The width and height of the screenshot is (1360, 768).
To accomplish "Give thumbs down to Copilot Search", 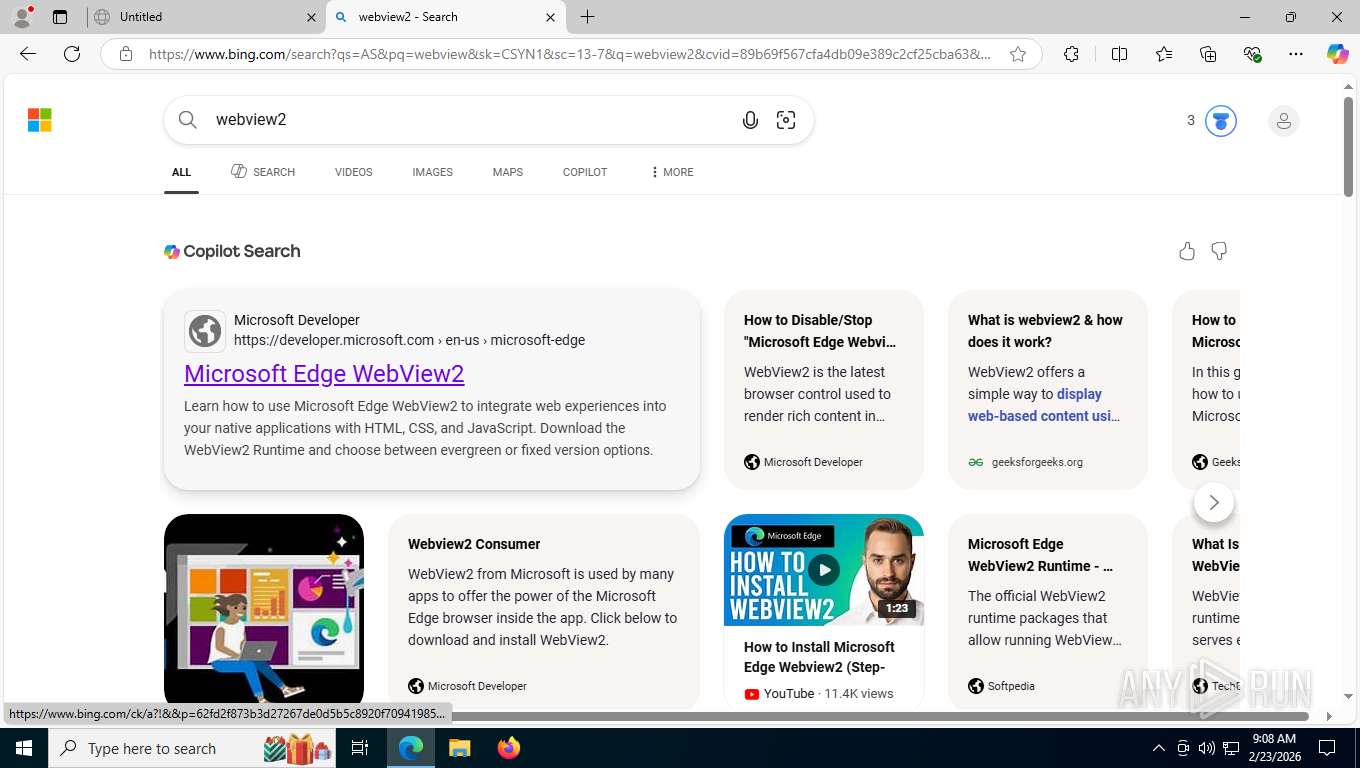I will 1219,251.
